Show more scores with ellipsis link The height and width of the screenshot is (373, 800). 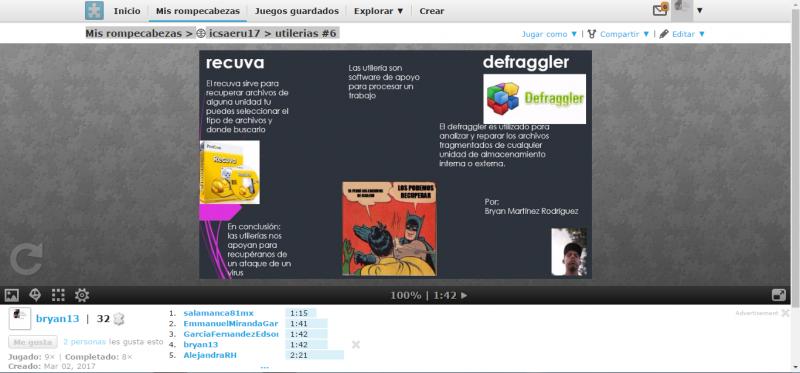click(264, 367)
